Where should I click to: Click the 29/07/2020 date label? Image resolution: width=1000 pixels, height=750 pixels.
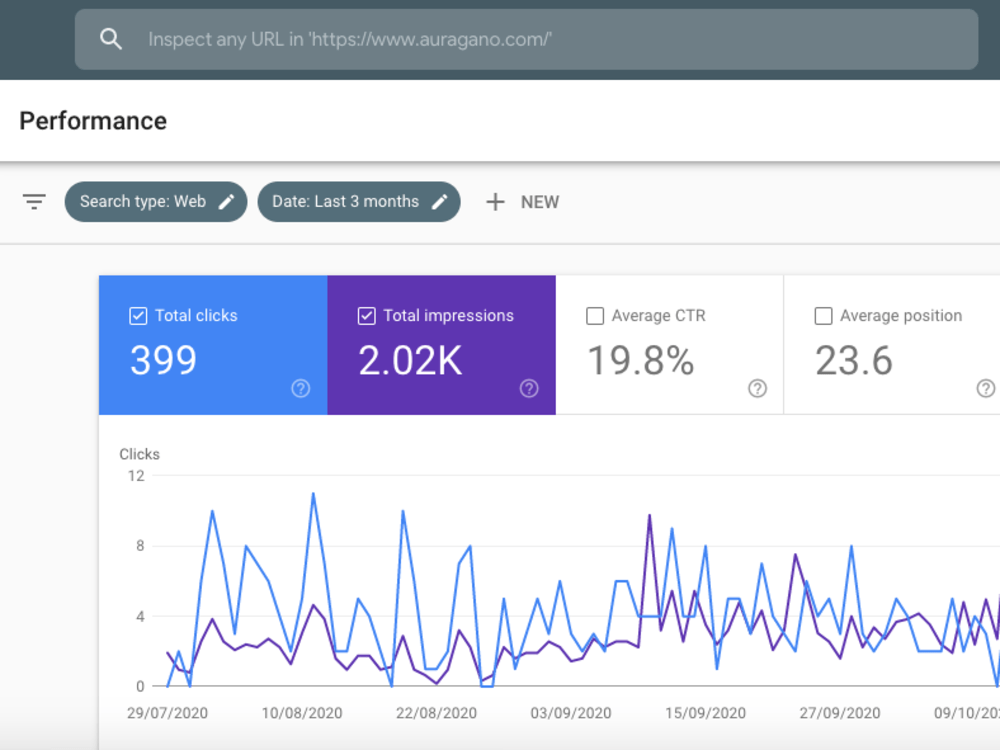coord(167,713)
